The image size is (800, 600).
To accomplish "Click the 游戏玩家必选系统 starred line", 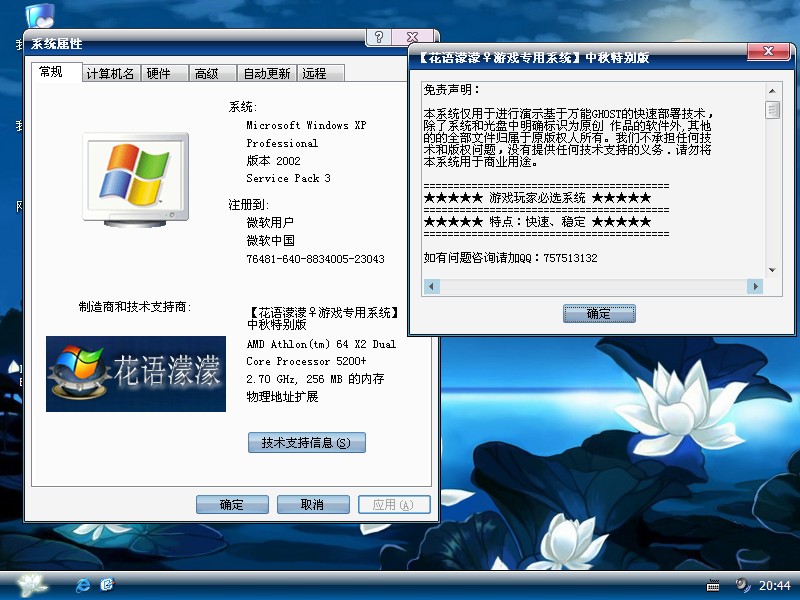I will pyautogui.click(x=537, y=197).
